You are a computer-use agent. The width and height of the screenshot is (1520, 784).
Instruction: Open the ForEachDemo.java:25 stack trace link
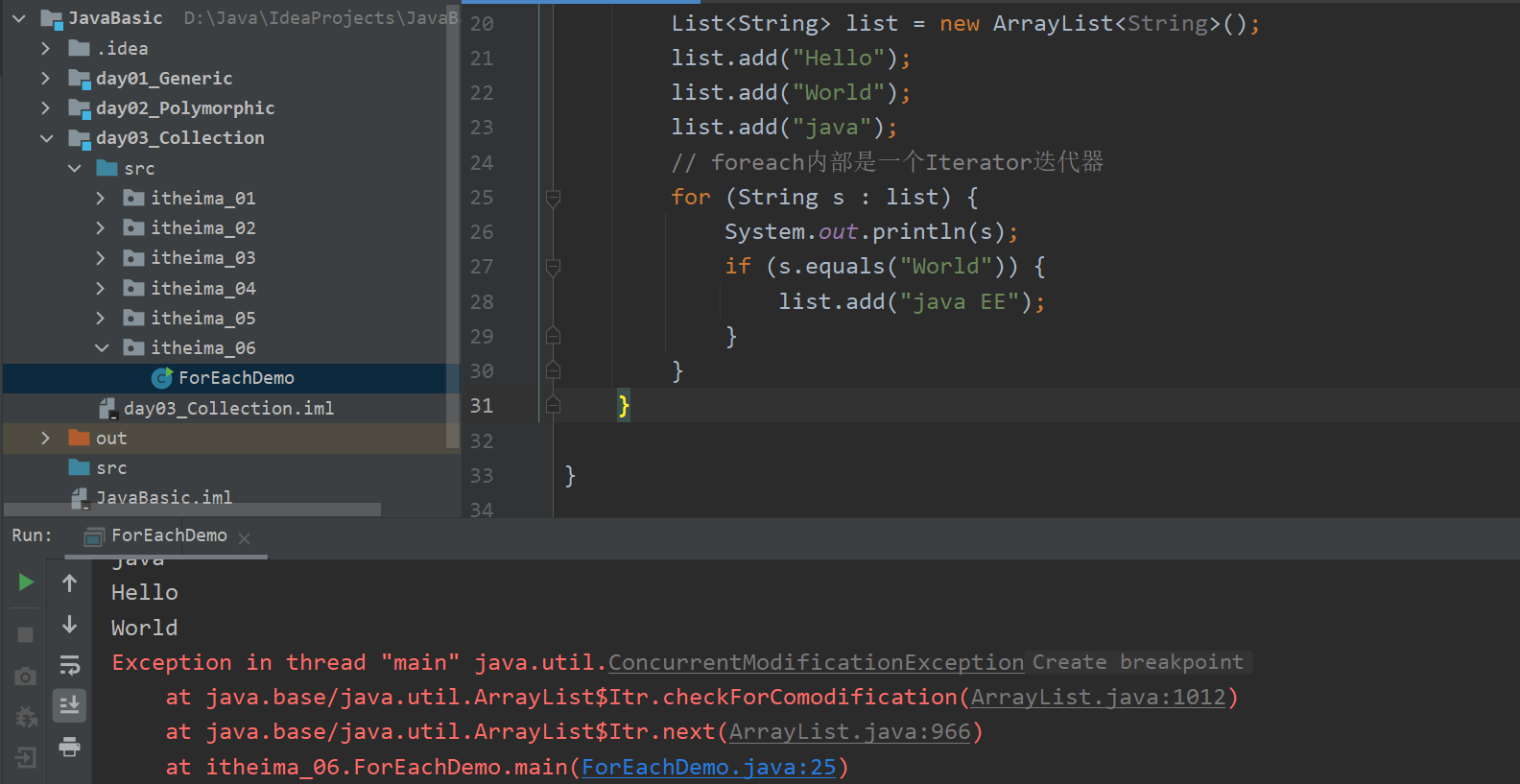coord(709,767)
